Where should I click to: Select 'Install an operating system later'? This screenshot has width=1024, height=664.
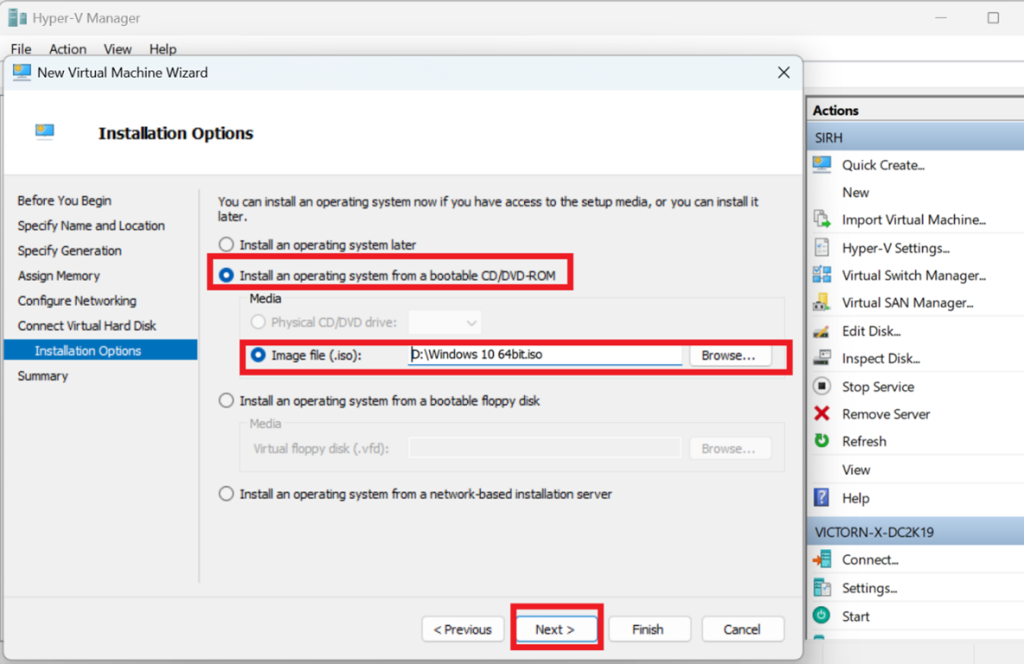pyautogui.click(x=227, y=245)
